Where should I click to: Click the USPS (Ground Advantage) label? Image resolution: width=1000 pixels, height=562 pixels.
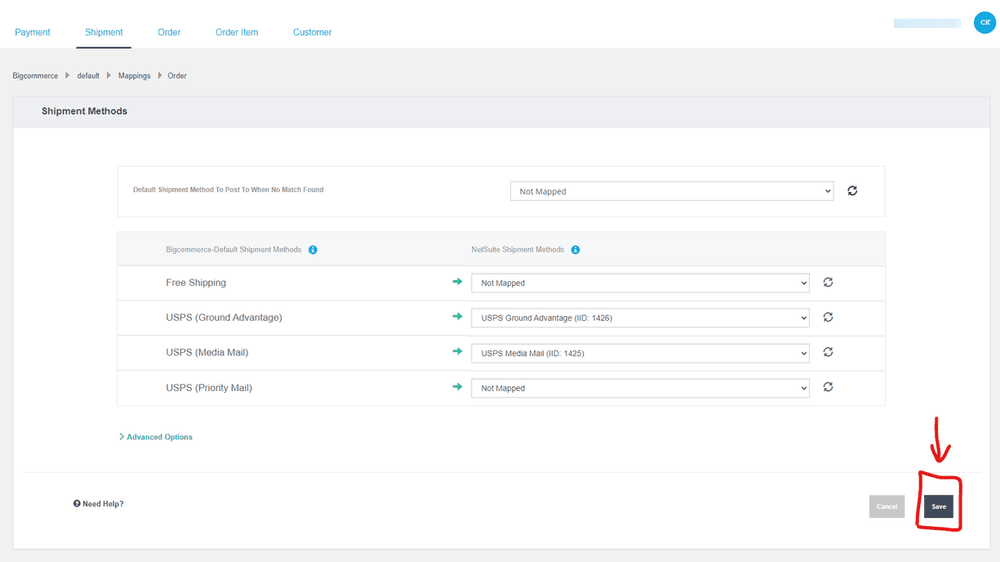point(224,318)
